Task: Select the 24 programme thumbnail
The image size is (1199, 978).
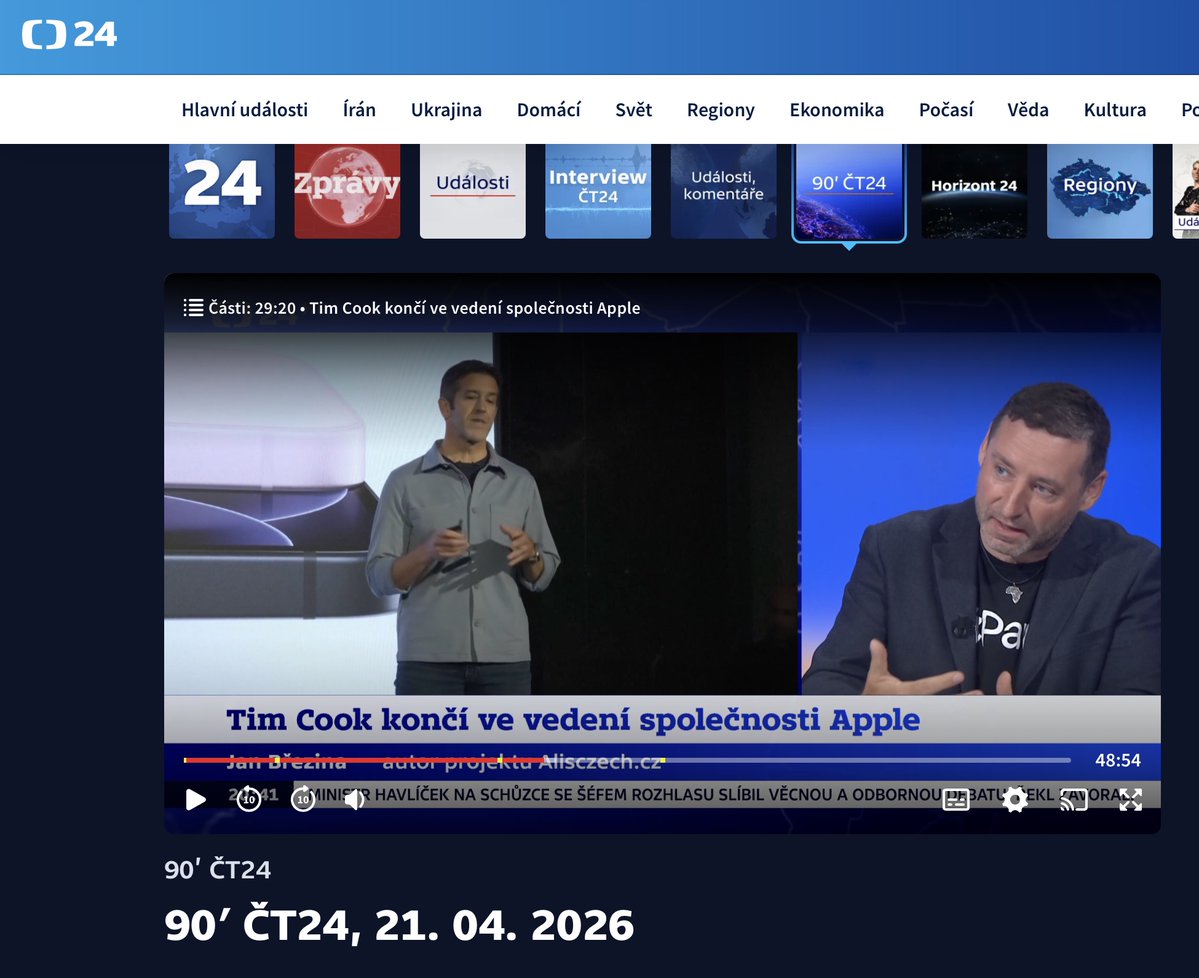Action: coord(222,191)
